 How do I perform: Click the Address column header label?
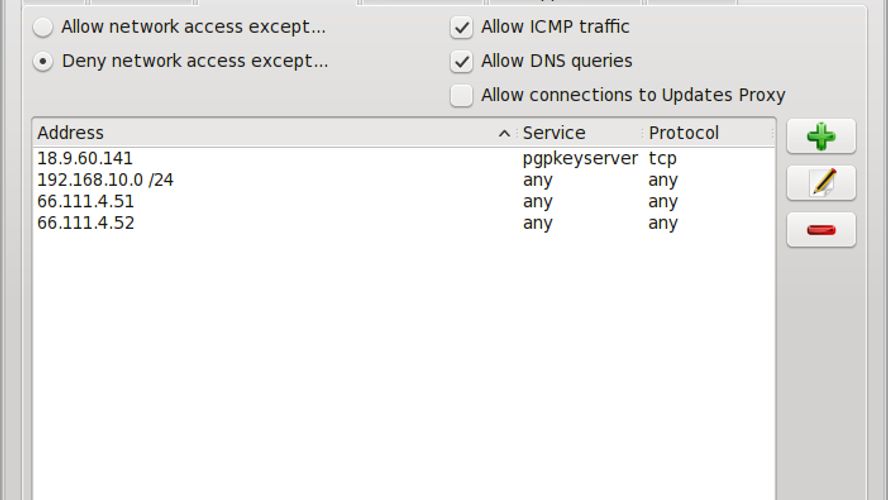click(x=71, y=133)
